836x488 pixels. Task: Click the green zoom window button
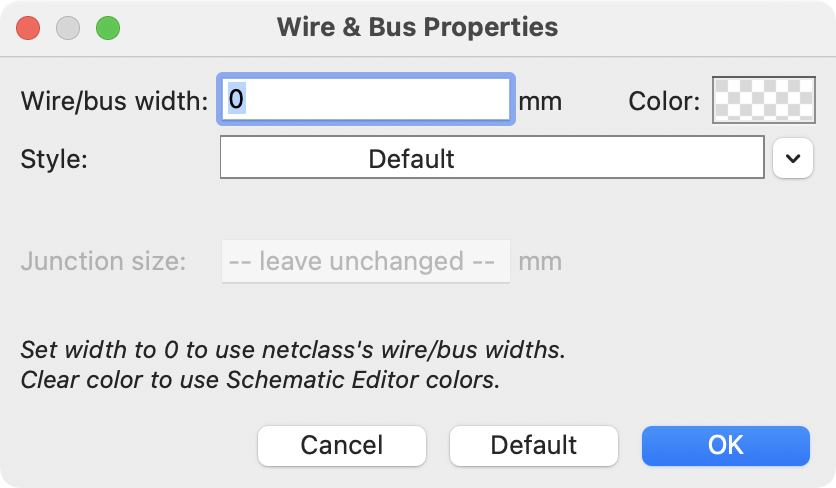(x=107, y=27)
